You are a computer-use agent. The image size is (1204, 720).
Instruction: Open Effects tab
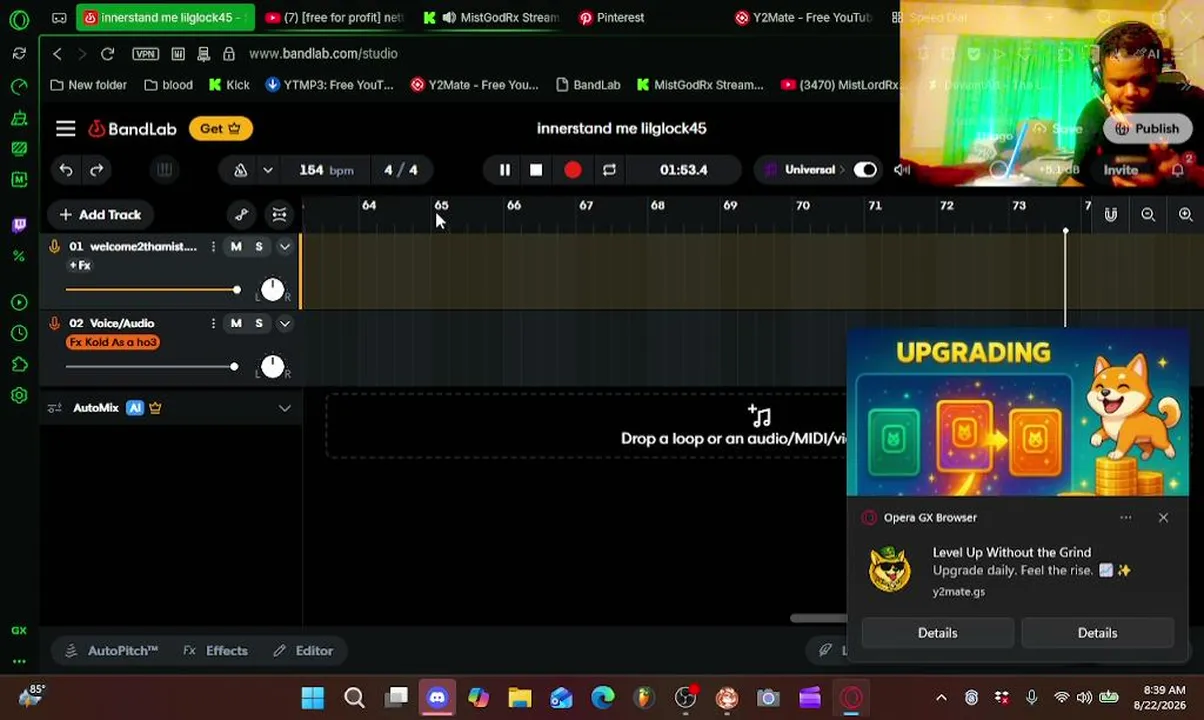pyautogui.click(x=216, y=651)
